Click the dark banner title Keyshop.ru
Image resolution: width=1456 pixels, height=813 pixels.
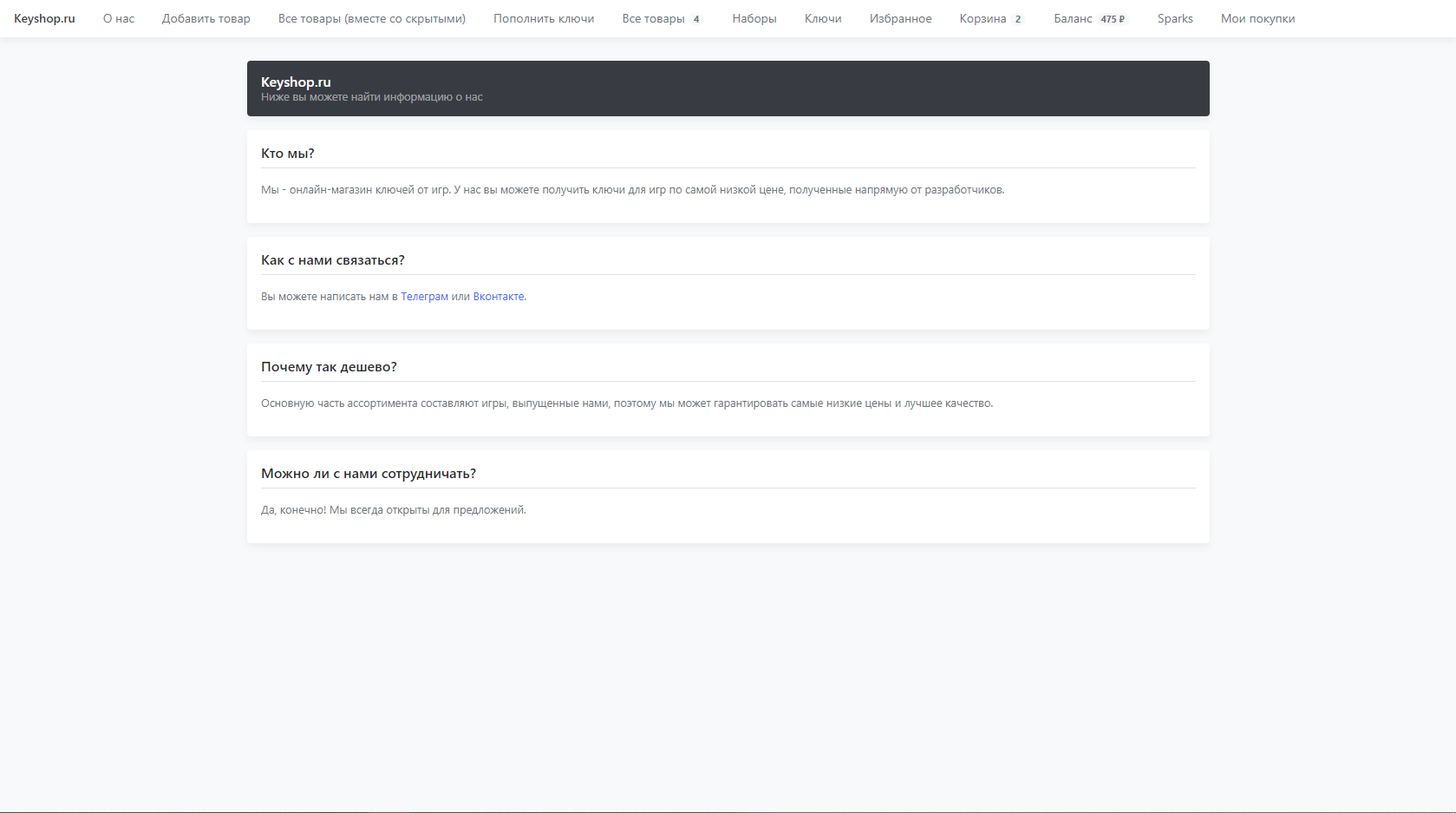point(296,82)
